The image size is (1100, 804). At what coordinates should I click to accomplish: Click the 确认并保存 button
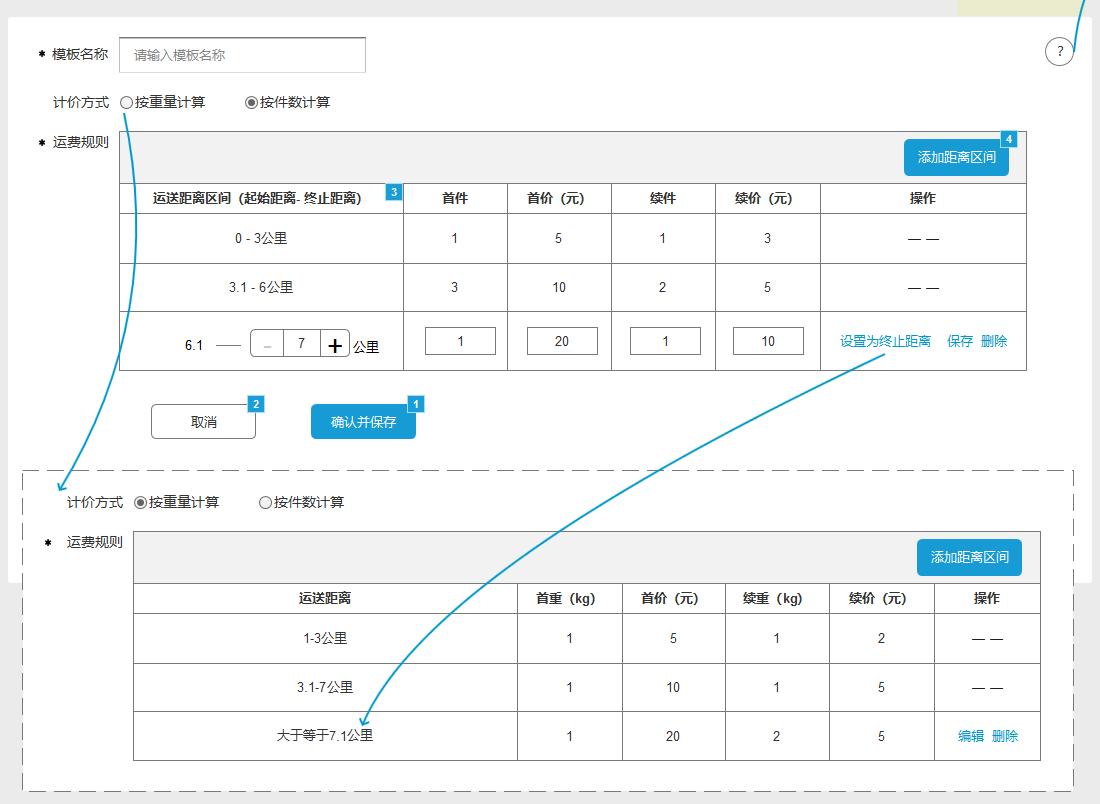(x=363, y=422)
